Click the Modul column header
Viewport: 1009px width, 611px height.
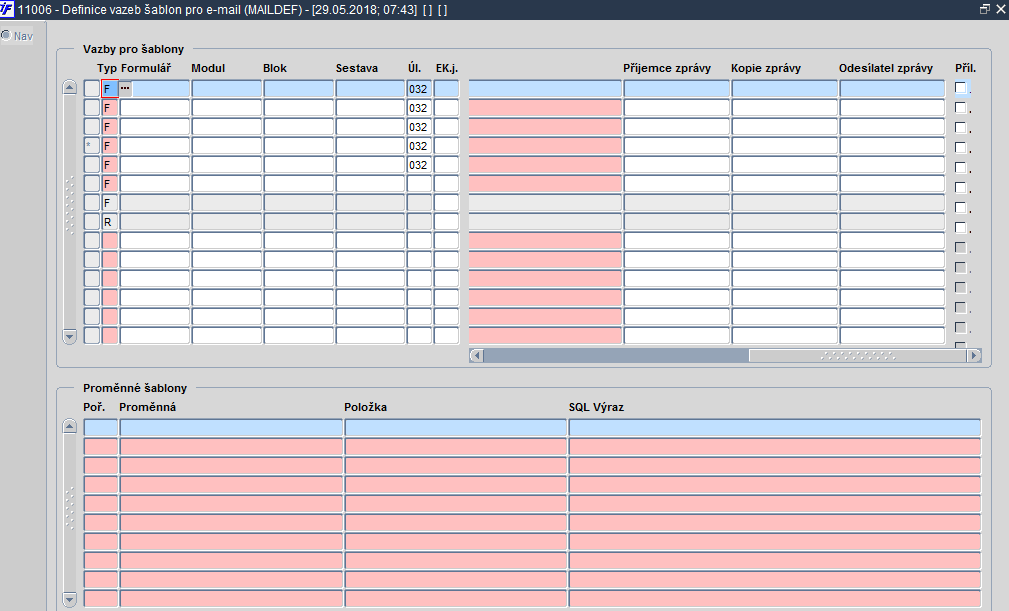tap(208, 68)
